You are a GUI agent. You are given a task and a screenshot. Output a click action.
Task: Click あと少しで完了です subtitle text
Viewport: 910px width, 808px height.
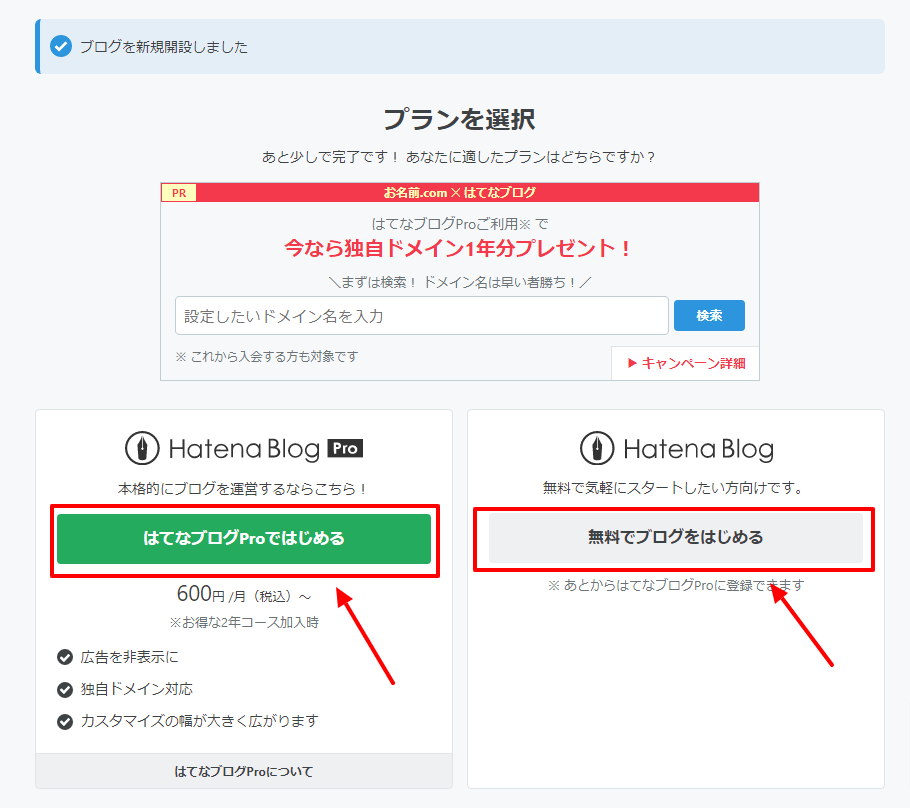click(x=458, y=157)
